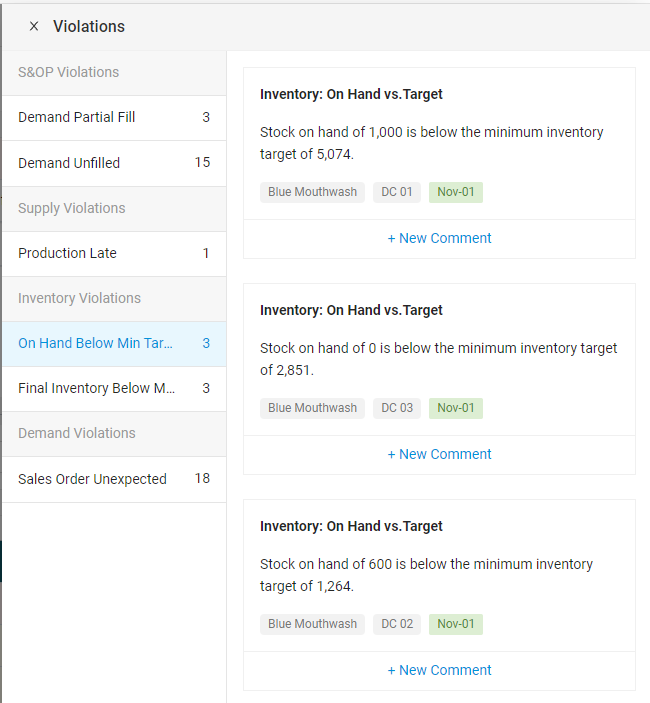The height and width of the screenshot is (703, 650).
Task: Select Demand Partial Fill violations
Action: (x=113, y=117)
